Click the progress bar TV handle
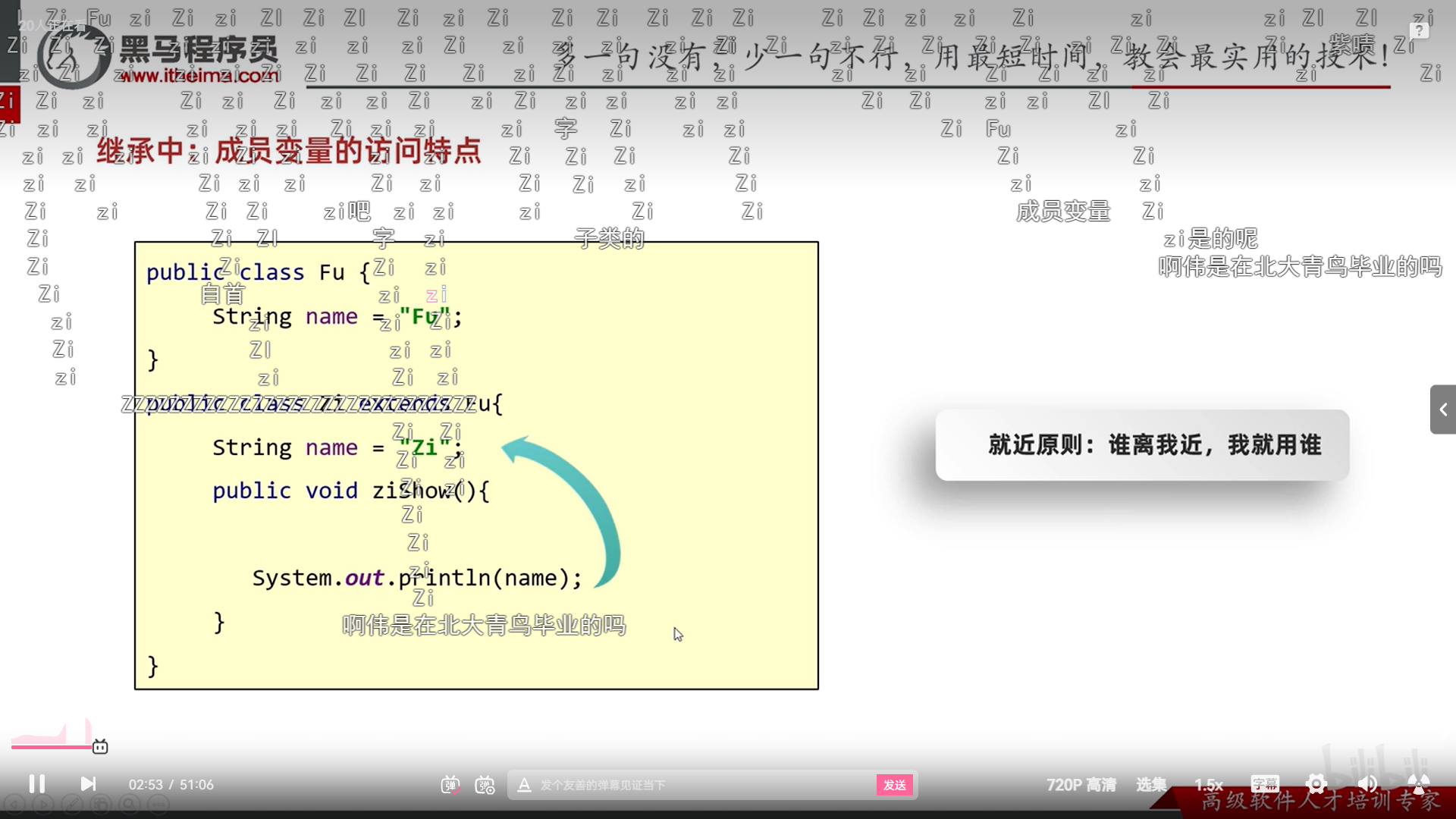The height and width of the screenshot is (819, 1456). (x=100, y=747)
